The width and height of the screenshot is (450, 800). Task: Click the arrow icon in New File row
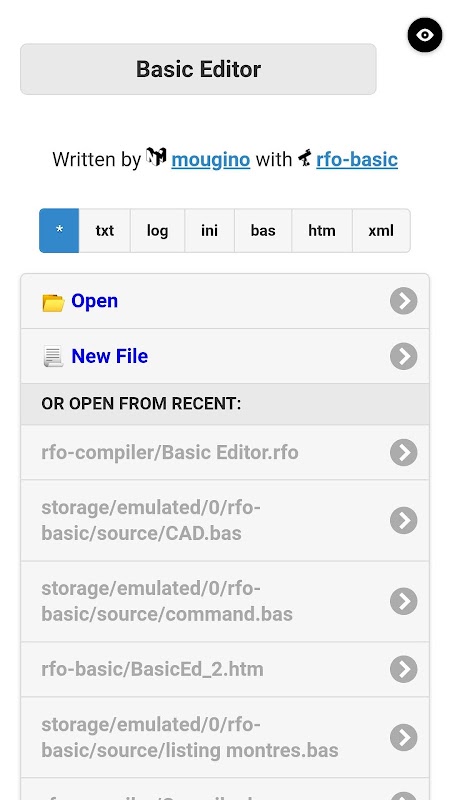(x=404, y=356)
